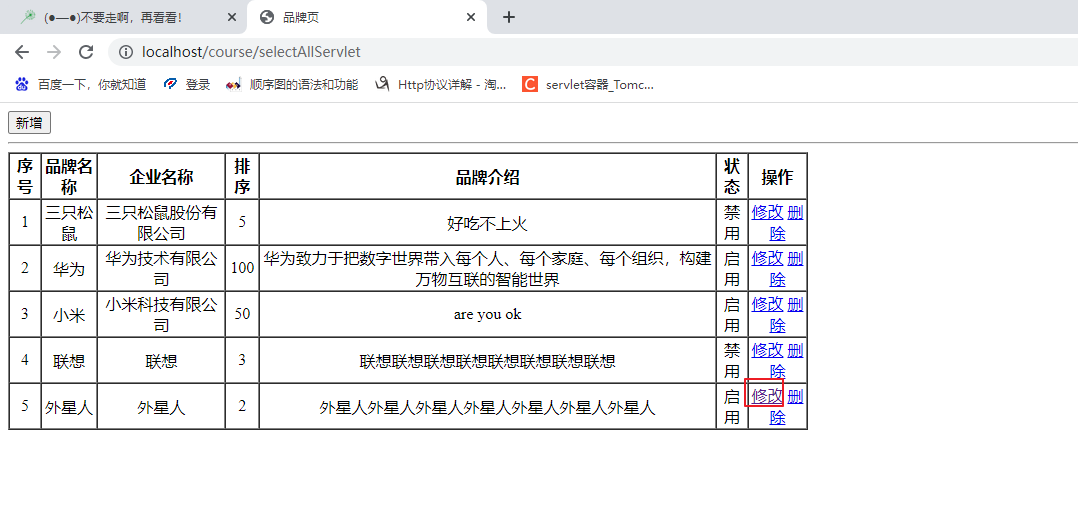Click the 三只松鼠 brand name cell

pyautogui.click(x=69, y=222)
